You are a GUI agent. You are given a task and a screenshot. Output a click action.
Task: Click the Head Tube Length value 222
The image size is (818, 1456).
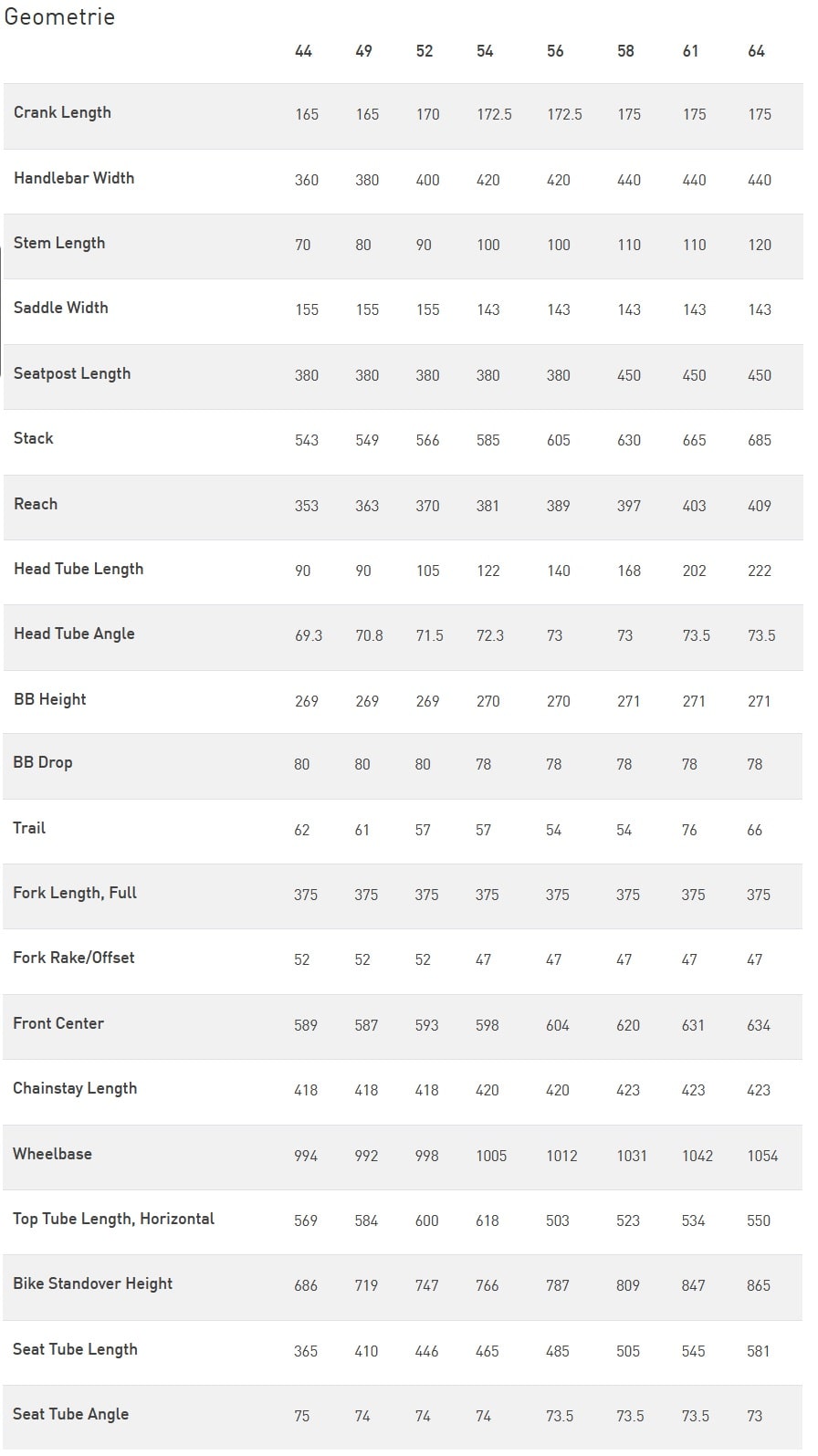(x=759, y=571)
